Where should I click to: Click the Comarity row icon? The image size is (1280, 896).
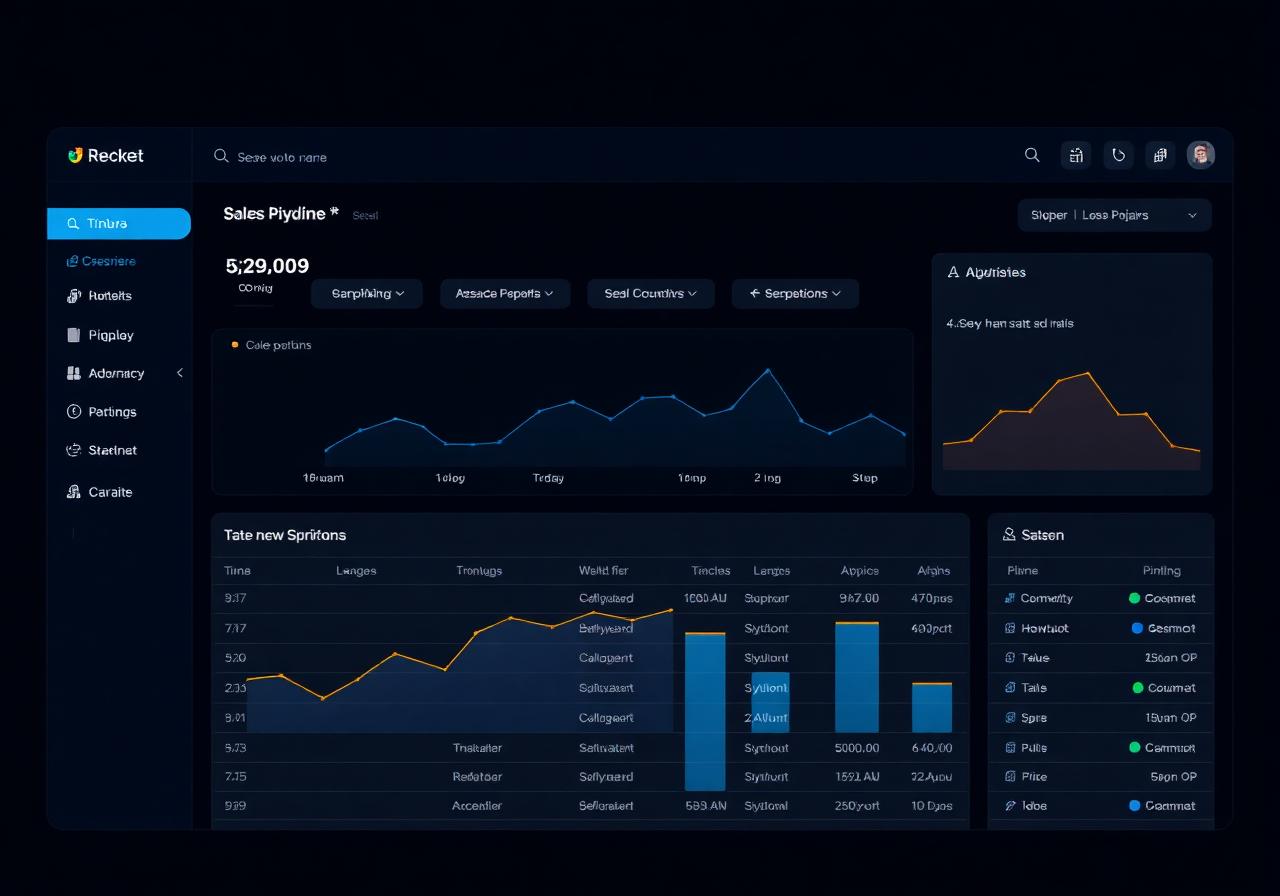pos(1009,598)
